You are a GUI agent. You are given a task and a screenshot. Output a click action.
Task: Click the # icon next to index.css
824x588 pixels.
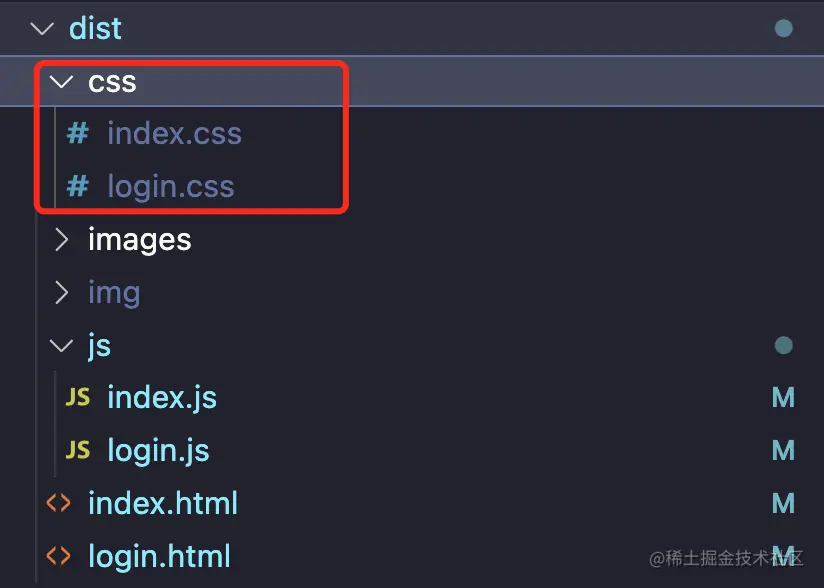[x=78, y=133]
